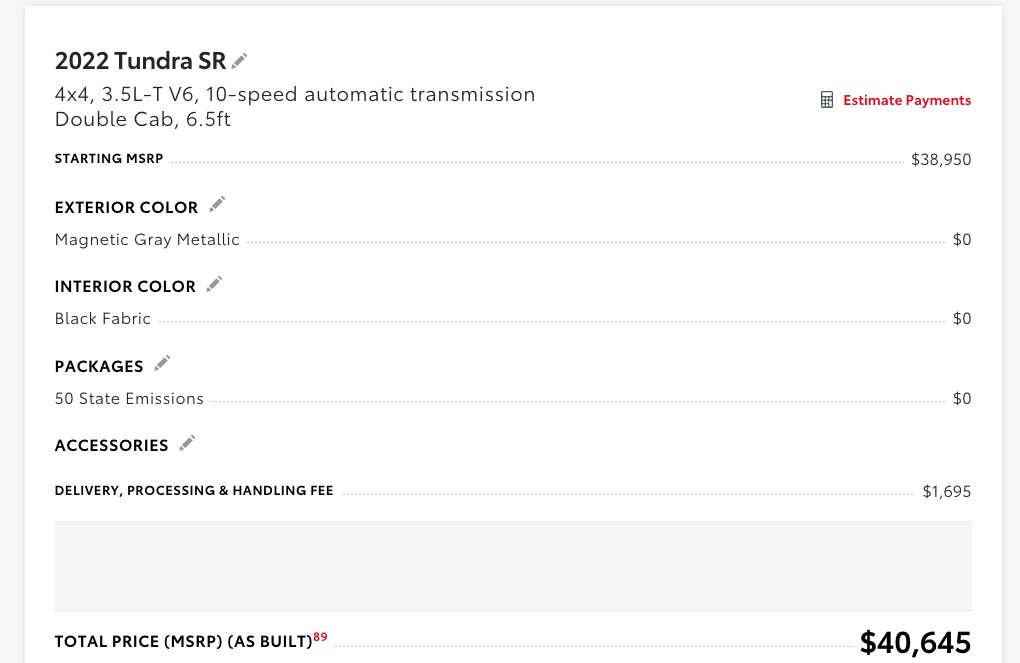Click the edit pencil beside 2022 Tundra SR
Viewport: 1020px width, 663px height.
(239, 61)
